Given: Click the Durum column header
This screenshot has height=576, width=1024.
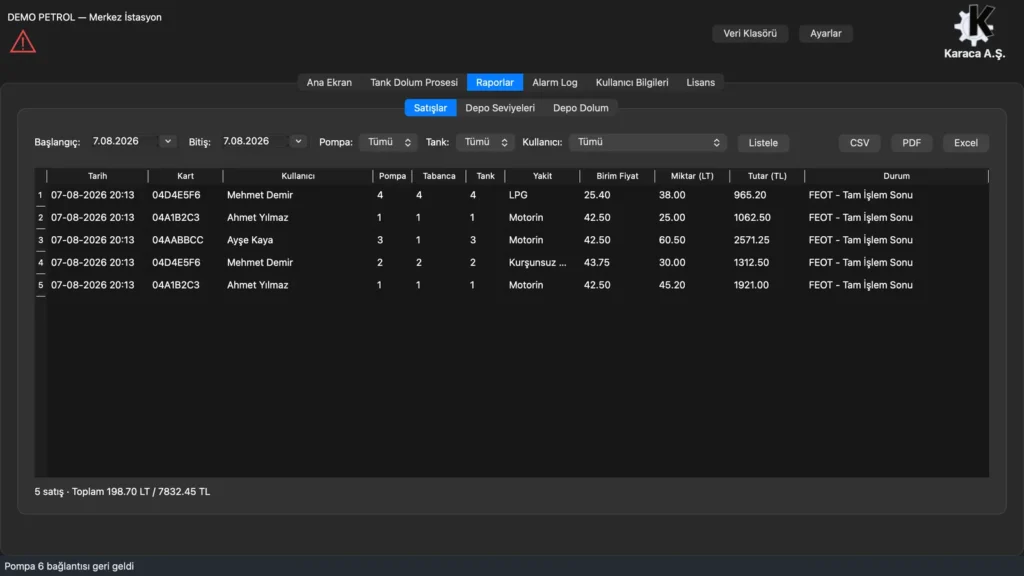Looking at the screenshot, I should (897, 176).
